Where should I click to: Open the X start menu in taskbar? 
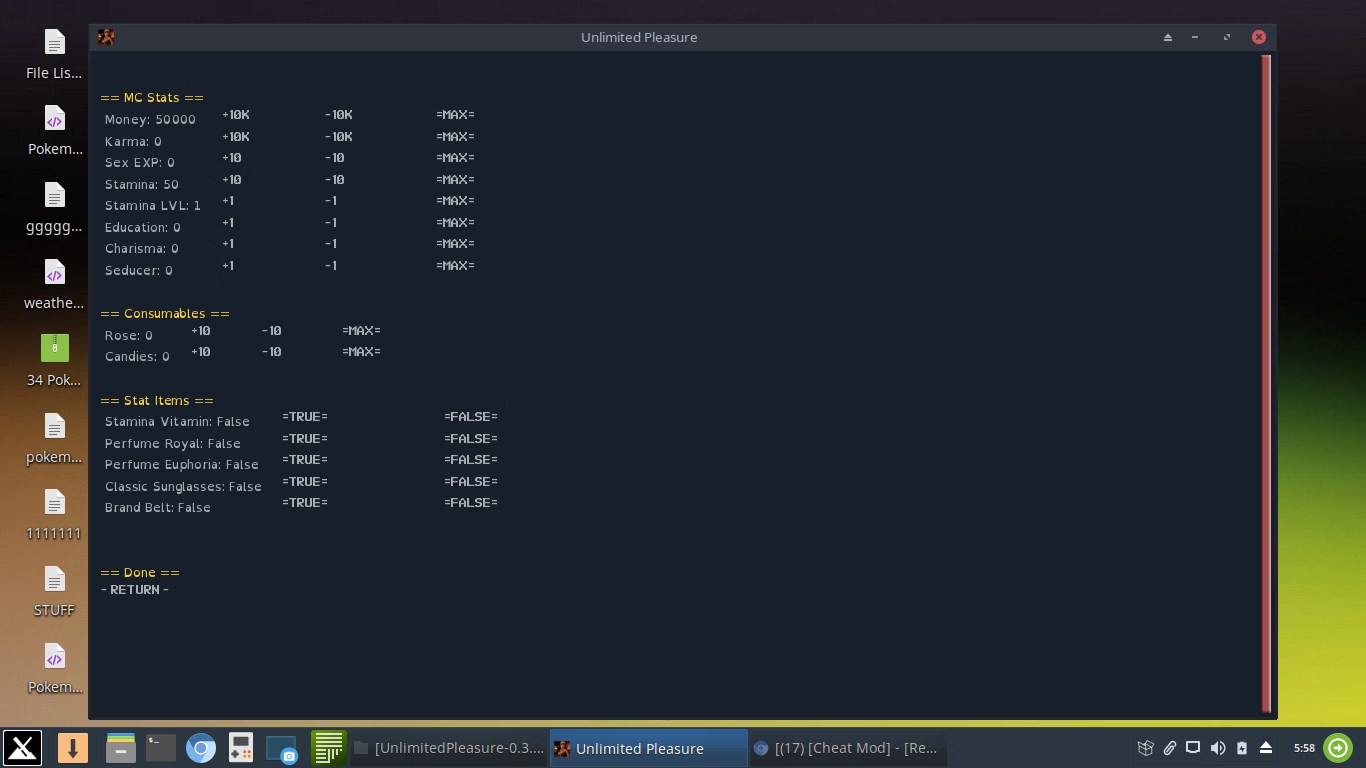pos(22,748)
